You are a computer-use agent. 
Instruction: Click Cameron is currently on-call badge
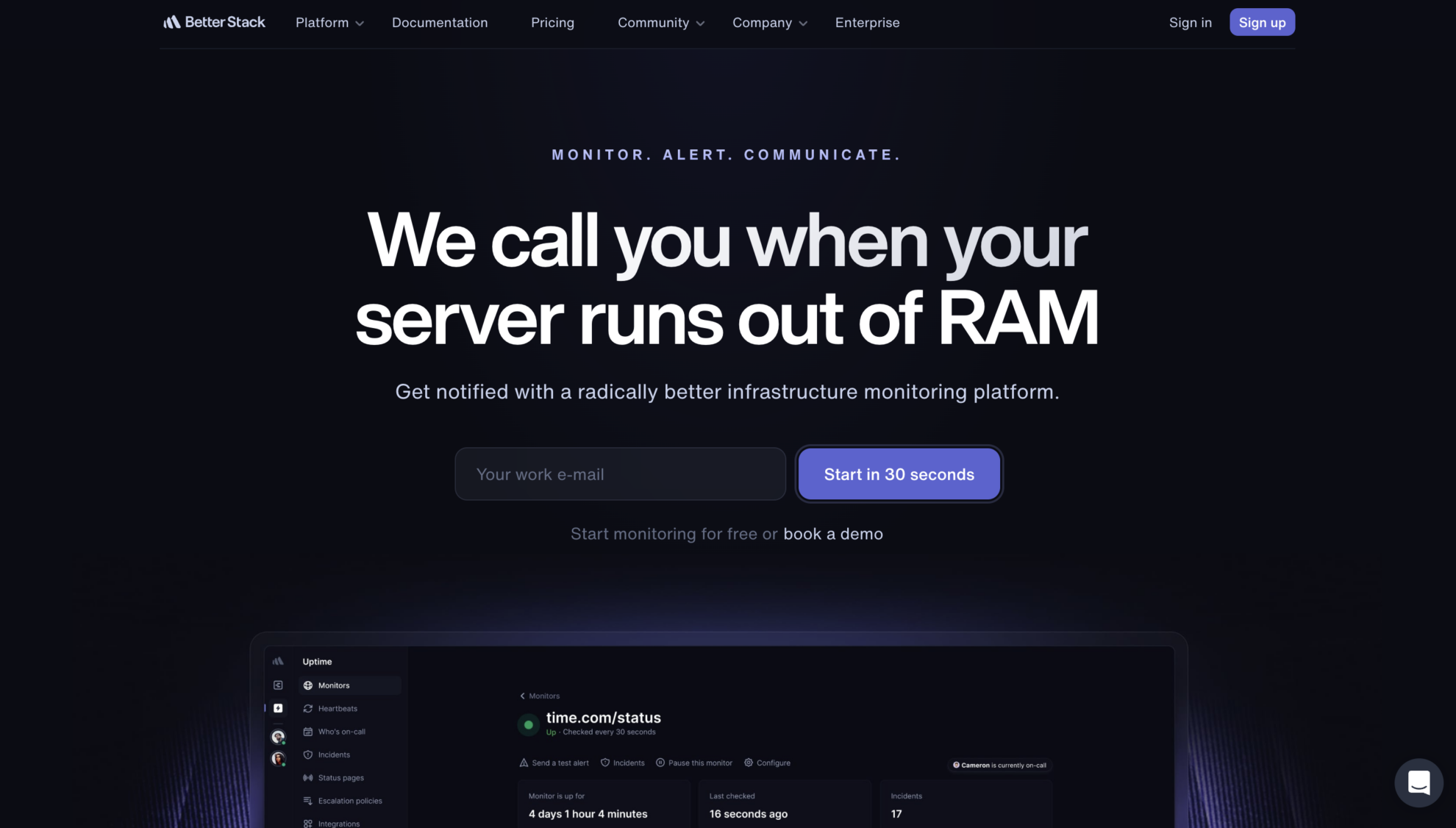click(999, 765)
